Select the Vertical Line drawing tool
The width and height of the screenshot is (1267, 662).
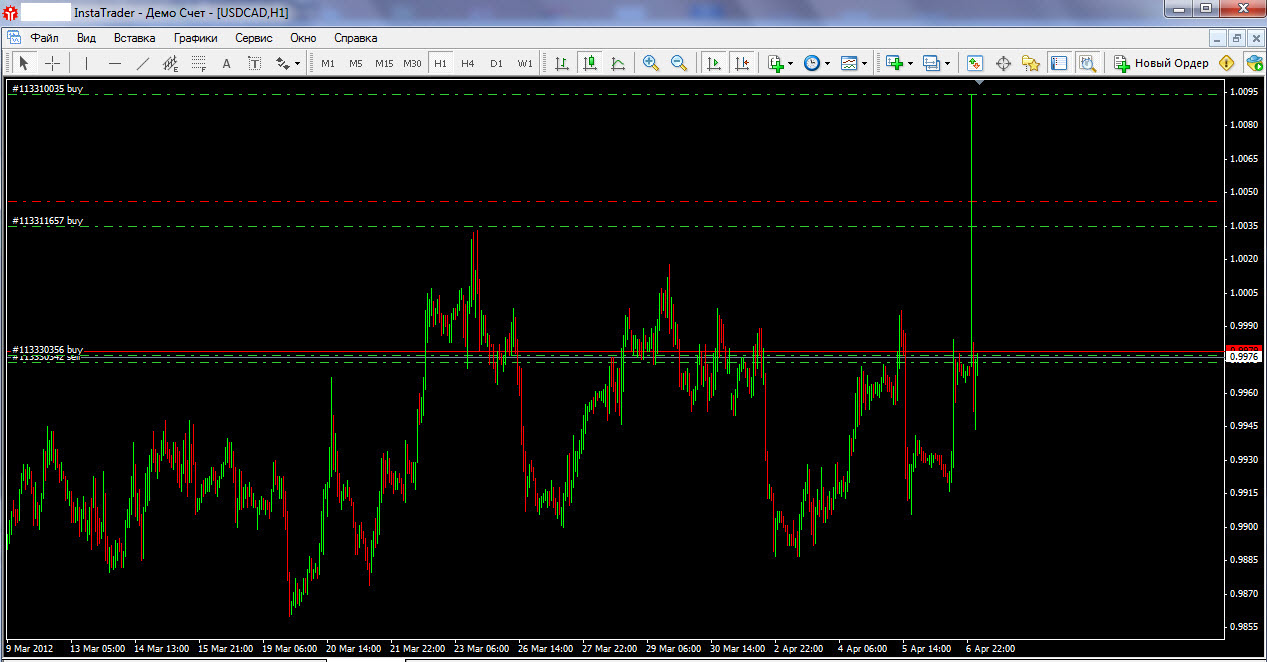pos(87,63)
